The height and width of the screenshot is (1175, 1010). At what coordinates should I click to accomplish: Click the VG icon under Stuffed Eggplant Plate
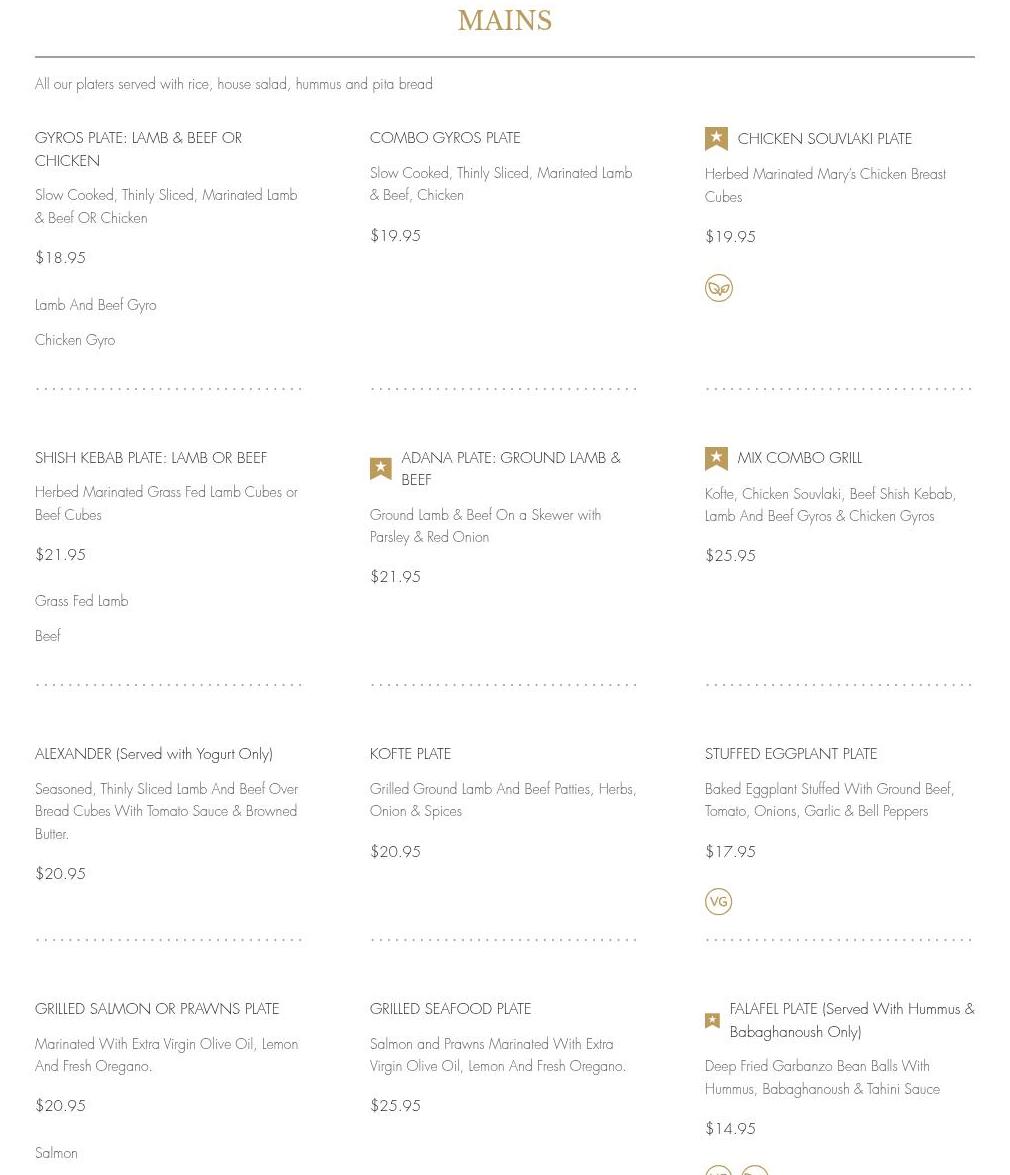(718, 902)
